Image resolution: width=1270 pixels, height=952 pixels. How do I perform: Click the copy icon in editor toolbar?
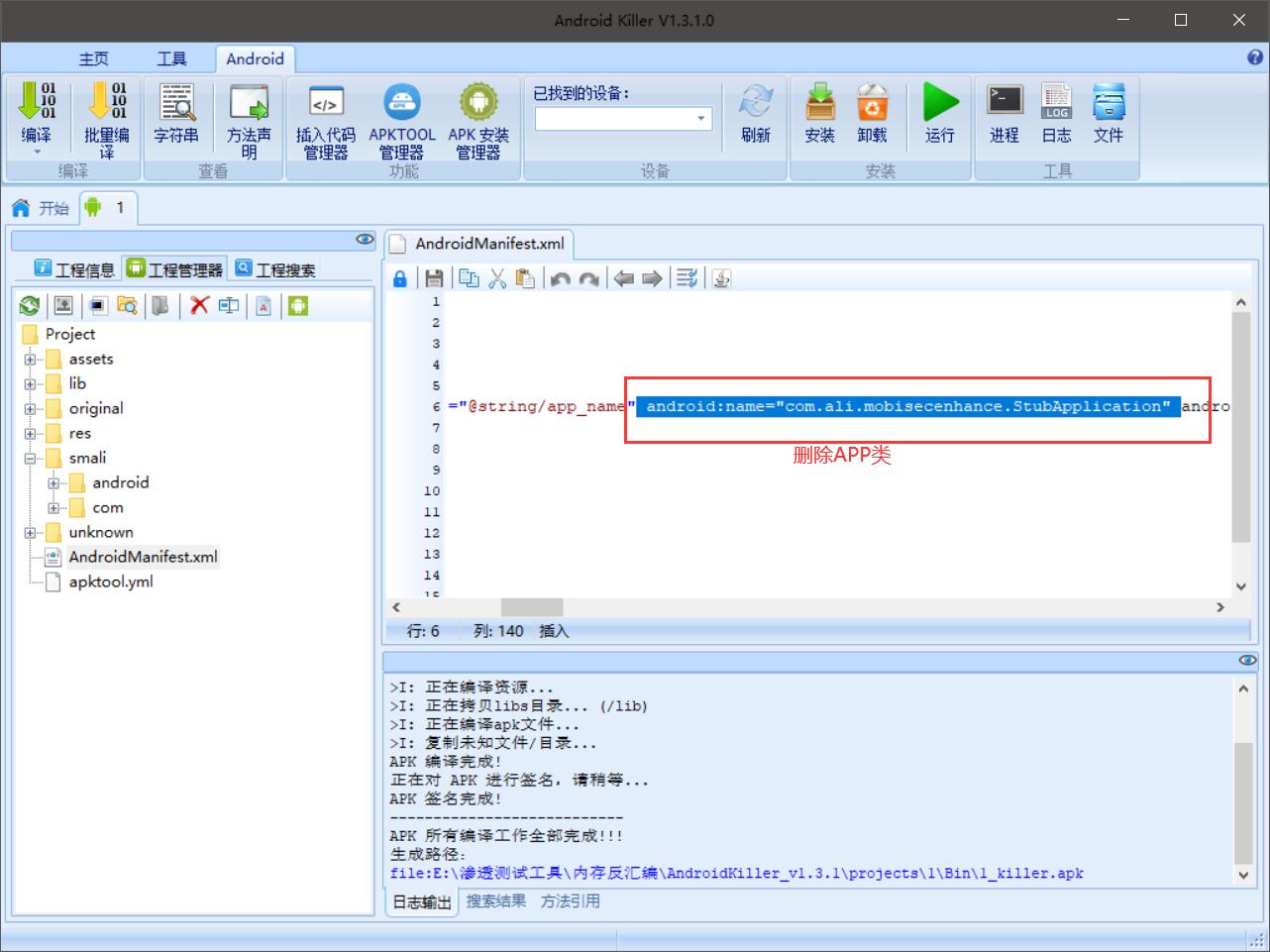point(470,278)
